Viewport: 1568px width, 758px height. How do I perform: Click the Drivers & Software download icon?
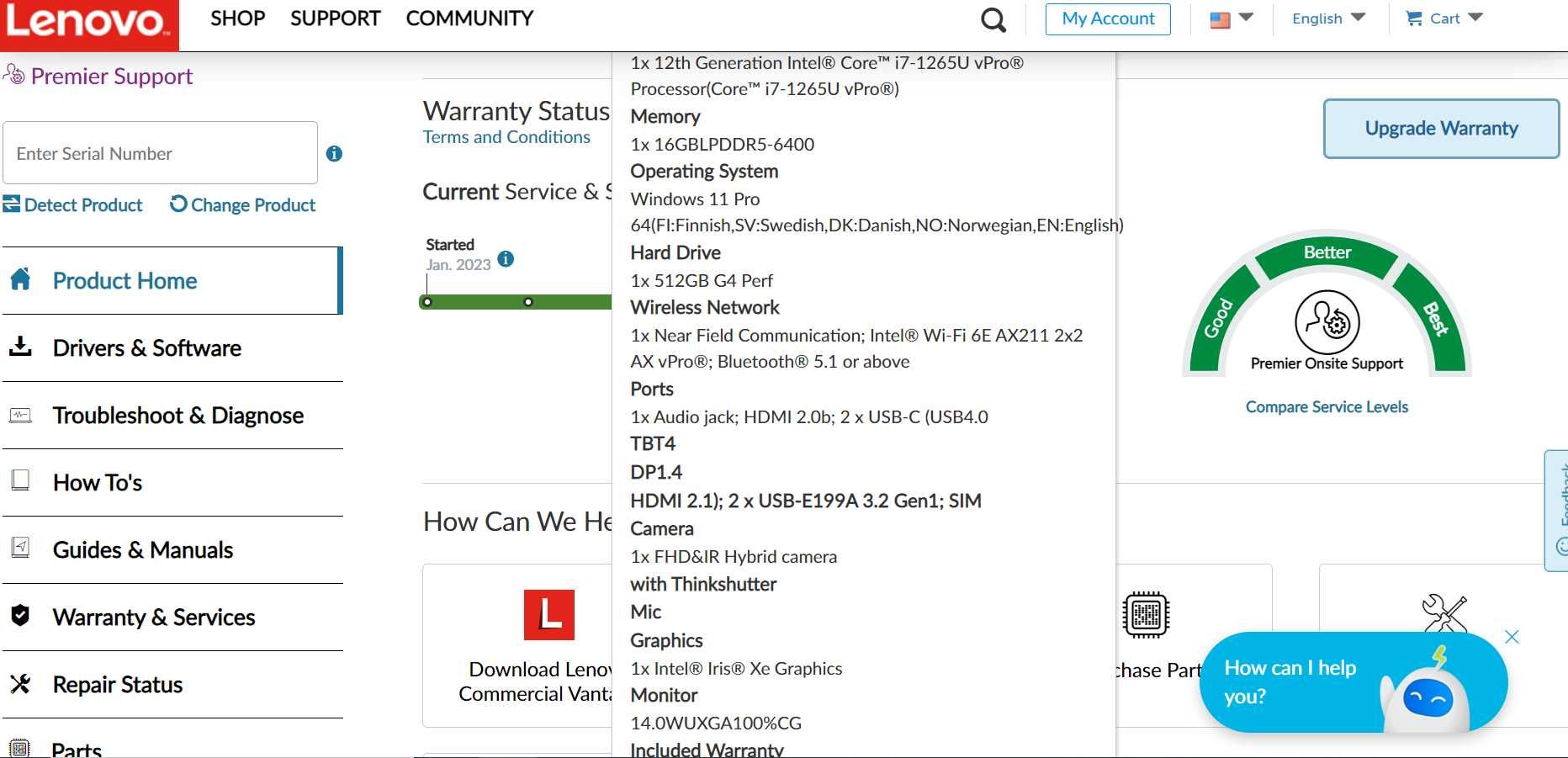(20, 346)
